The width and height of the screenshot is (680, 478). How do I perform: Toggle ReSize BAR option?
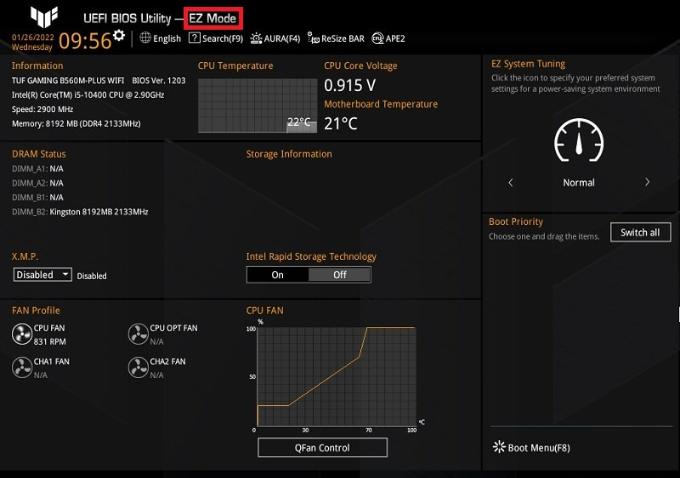pos(336,39)
